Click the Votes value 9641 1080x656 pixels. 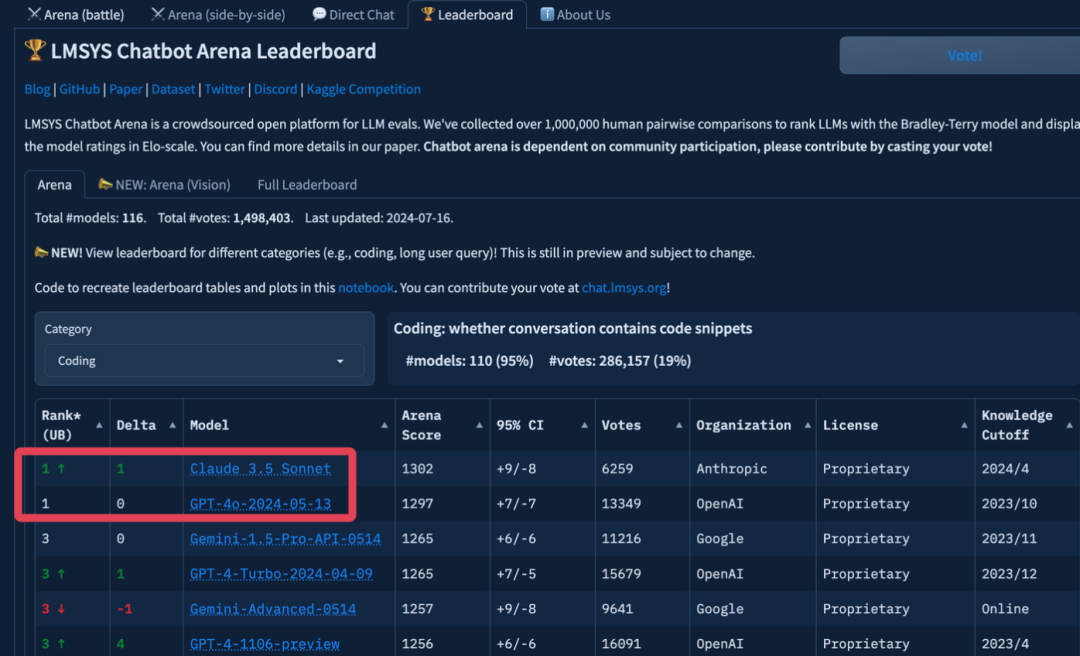tap(617, 609)
